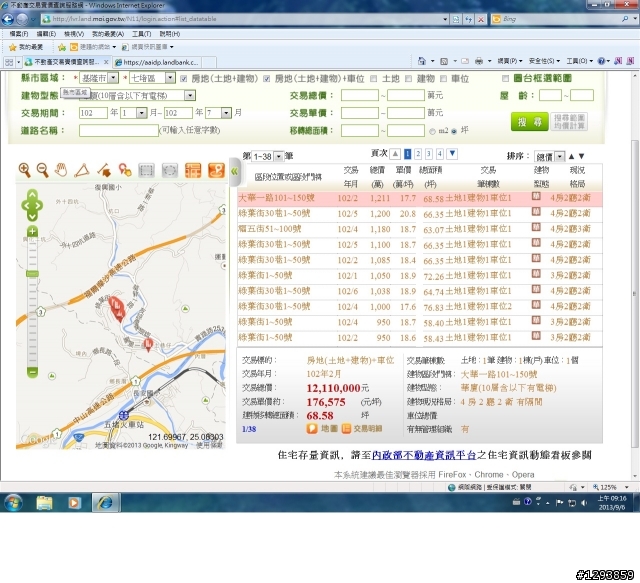Open the 基隆市 city dropdown
Image resolution: width=640 pixels, height=583 pixels.
coord(99,78)
